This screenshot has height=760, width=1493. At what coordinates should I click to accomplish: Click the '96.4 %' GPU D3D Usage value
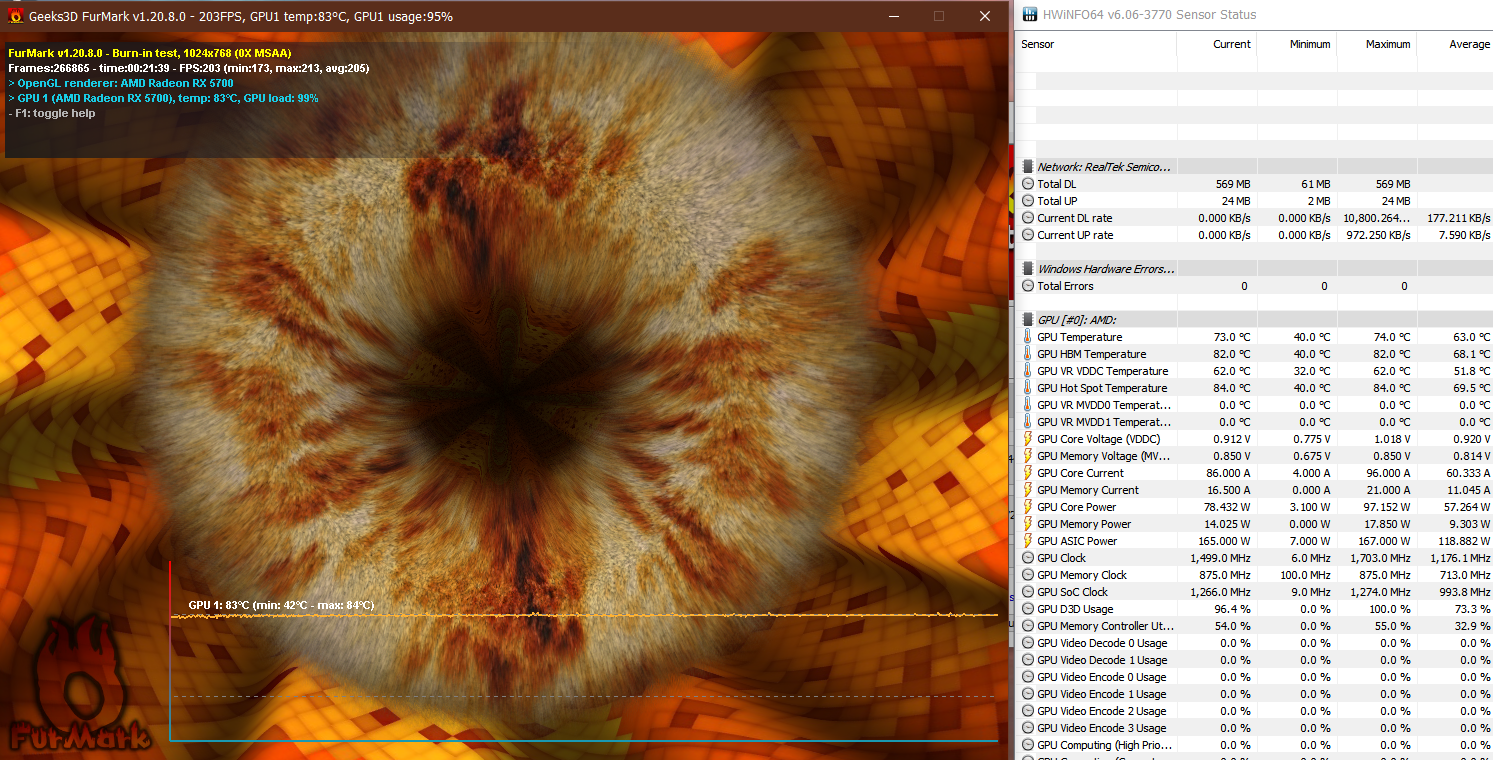tap(1232, 609)
